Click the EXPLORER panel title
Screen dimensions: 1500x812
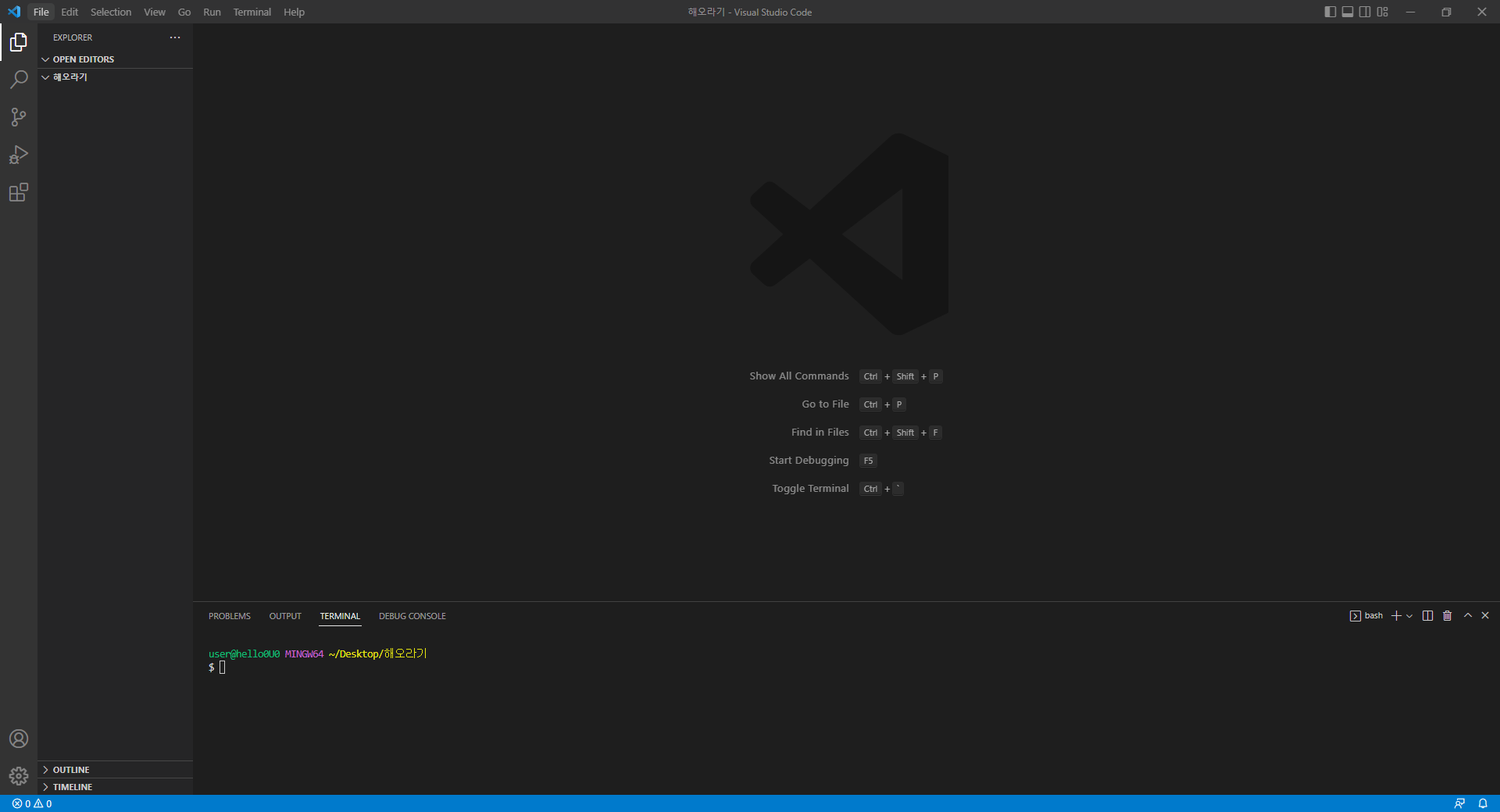coord(73,37)
